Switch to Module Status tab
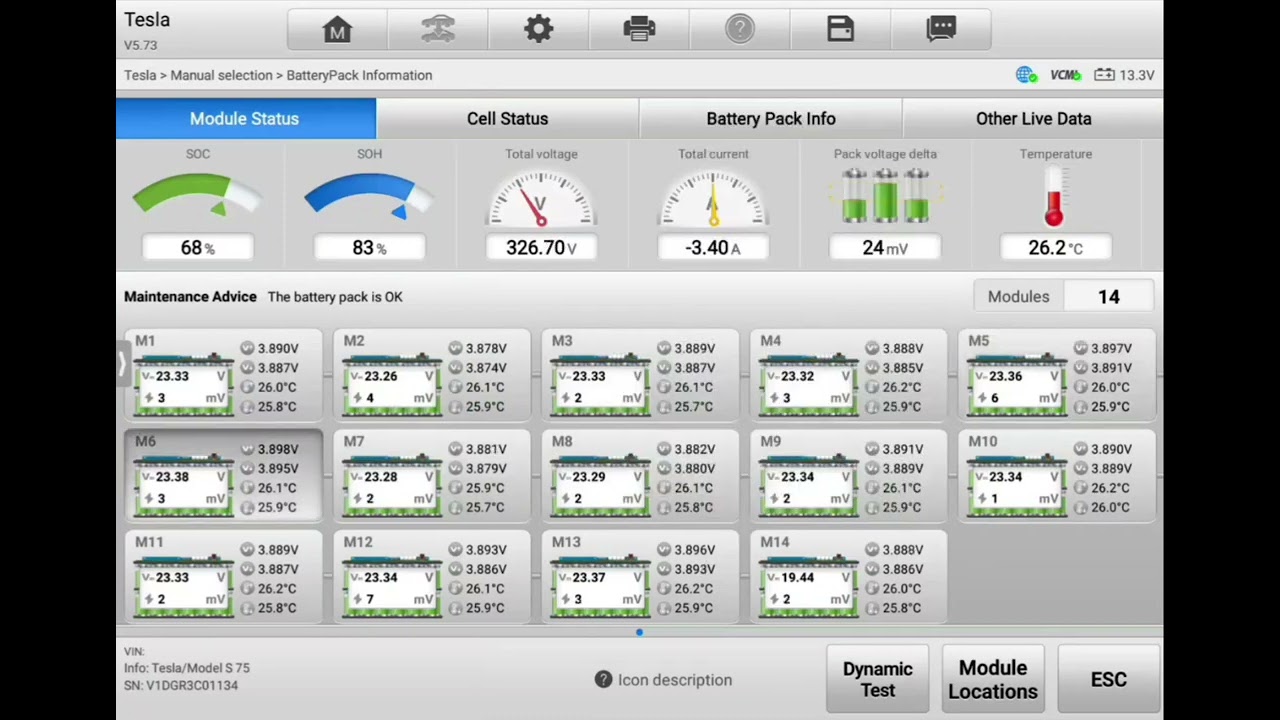This screenshot has width=1280, height=720. coord(246,118)
